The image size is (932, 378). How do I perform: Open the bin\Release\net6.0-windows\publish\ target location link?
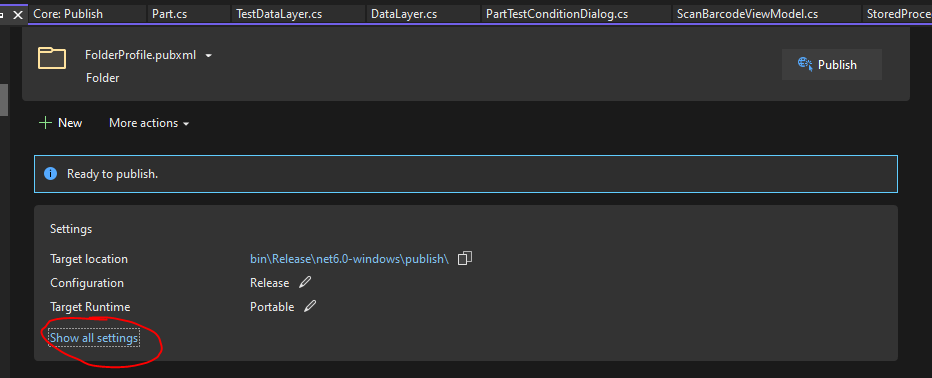[x=350, y=259]
